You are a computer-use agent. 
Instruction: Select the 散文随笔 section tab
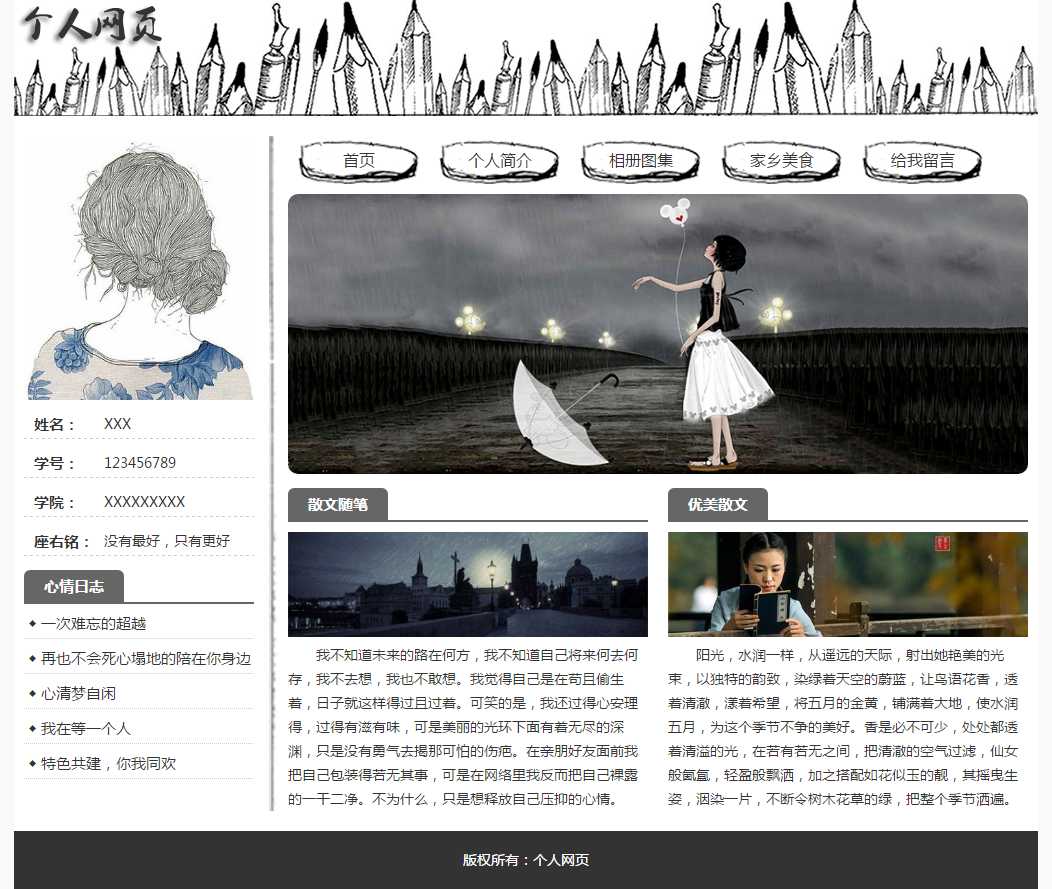[337, 505]
